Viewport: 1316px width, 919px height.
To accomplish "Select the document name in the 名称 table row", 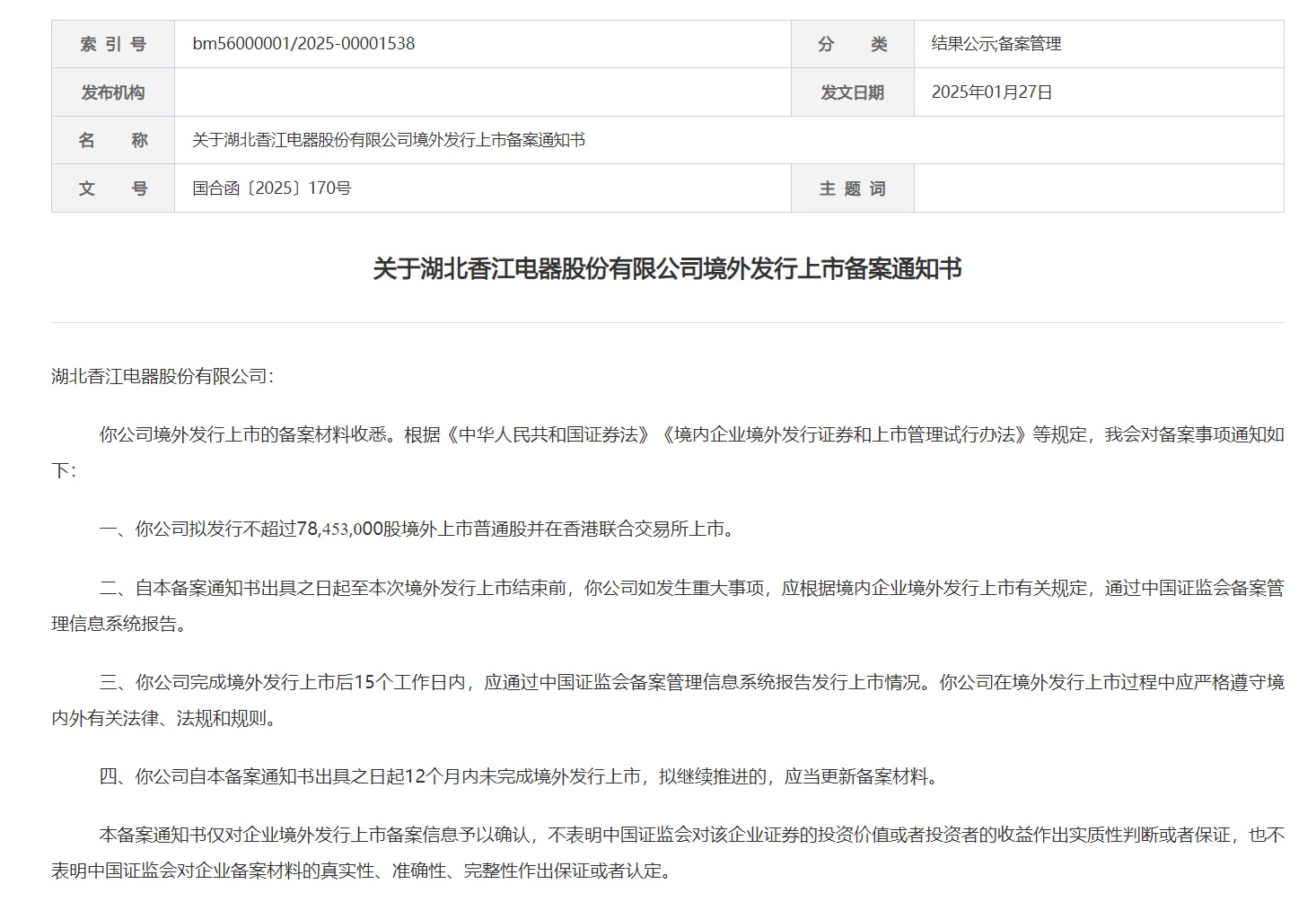I will 389,140.
